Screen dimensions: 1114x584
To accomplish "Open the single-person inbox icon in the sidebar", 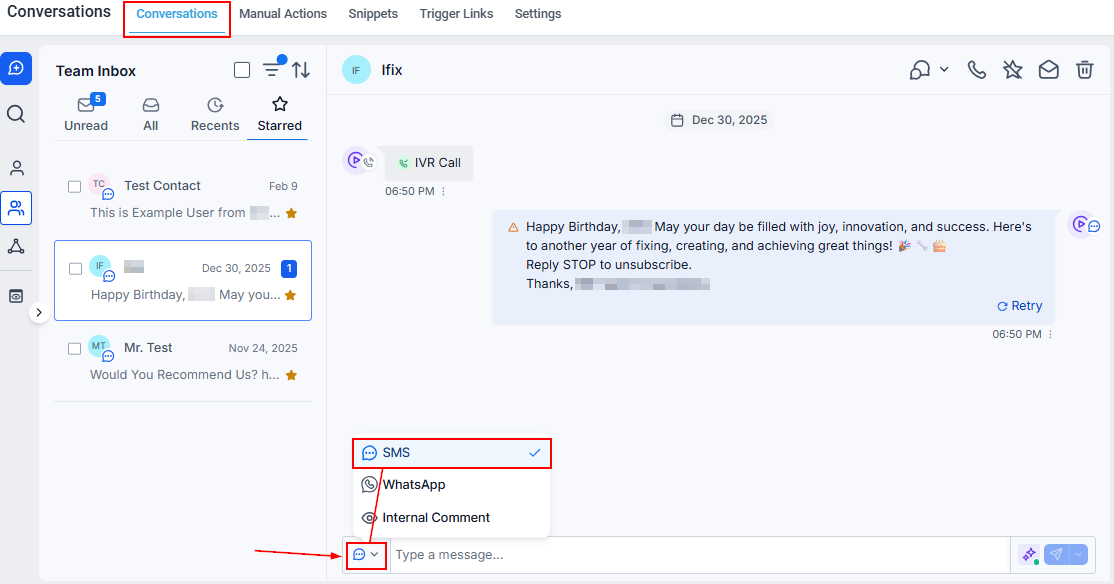I will coord(16,168).
